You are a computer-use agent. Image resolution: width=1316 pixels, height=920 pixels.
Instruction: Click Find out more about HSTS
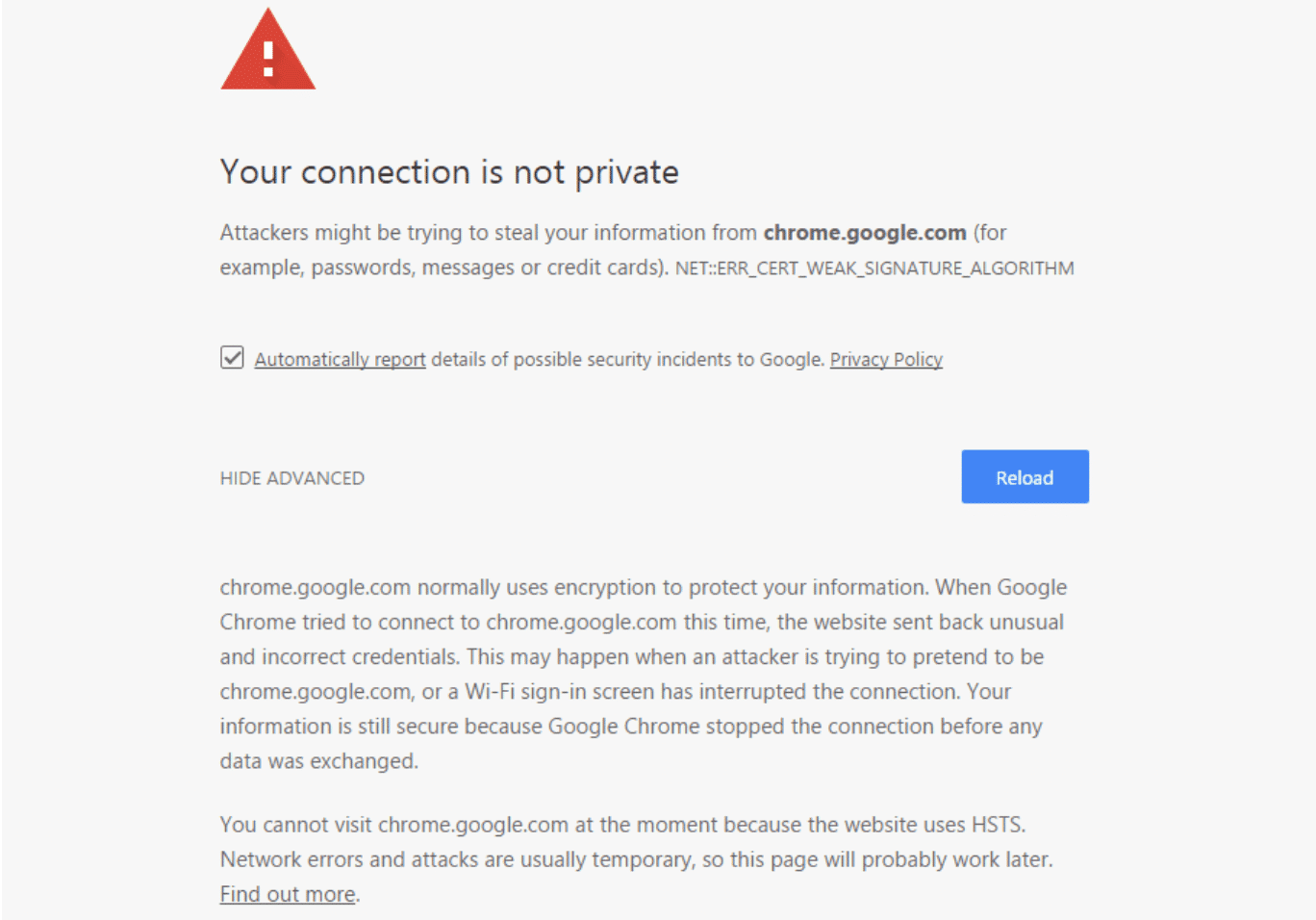click(x=286, y=893)
